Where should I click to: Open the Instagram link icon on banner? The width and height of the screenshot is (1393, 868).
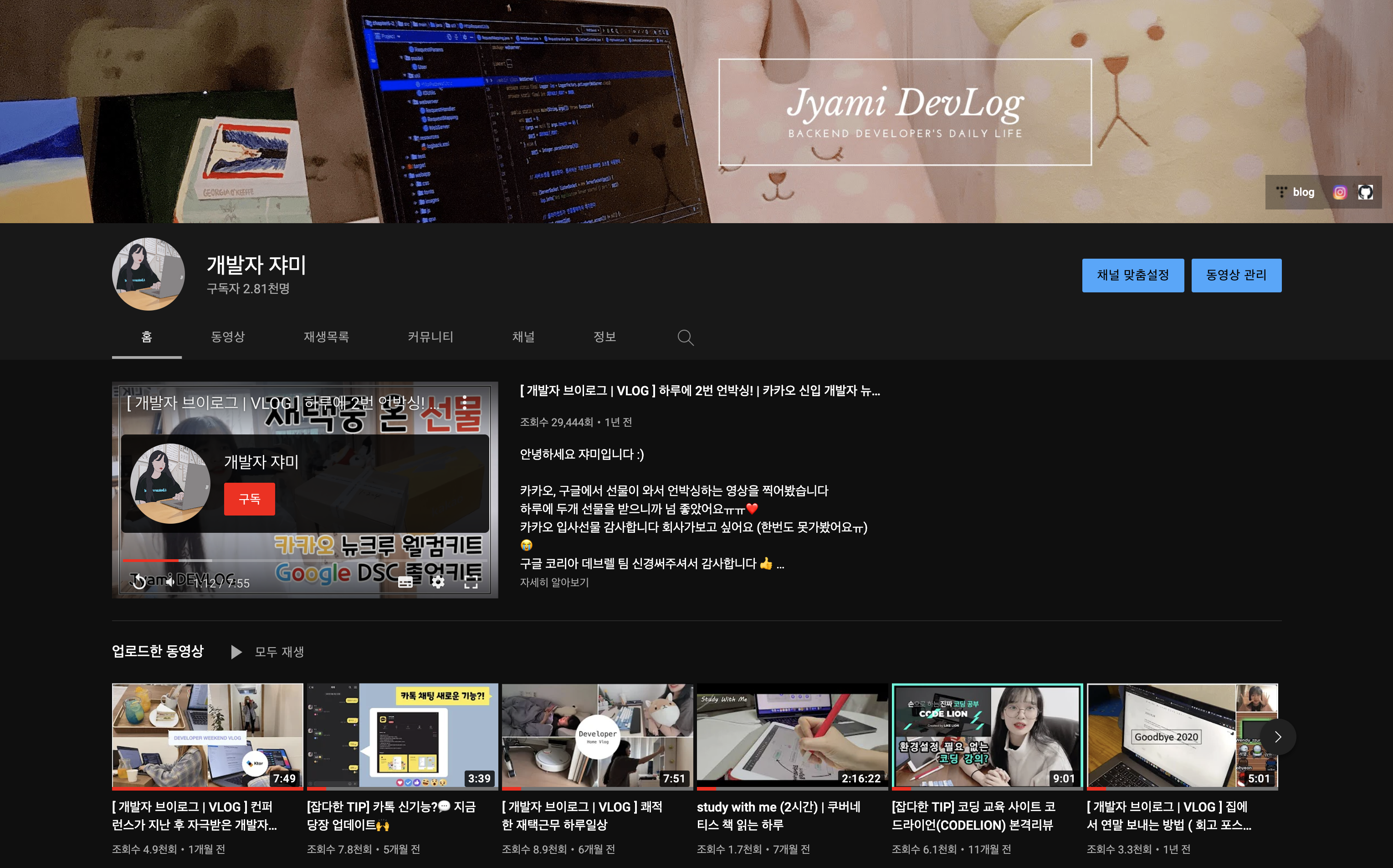[1340, 192]
